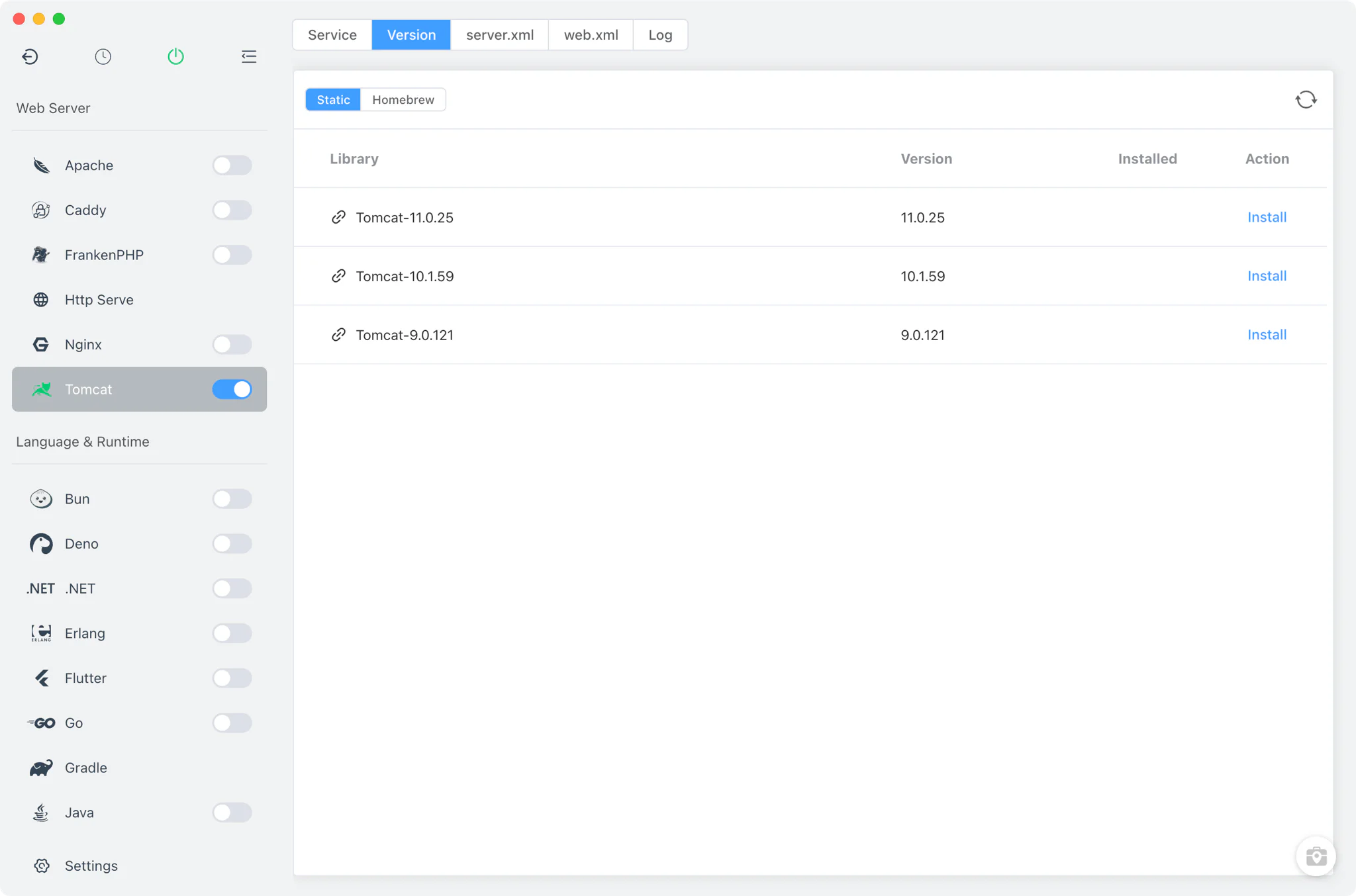Screen dimensions: 1356x896
Task: Click the 10.1.59 version cell
Action: coord(922,277)
